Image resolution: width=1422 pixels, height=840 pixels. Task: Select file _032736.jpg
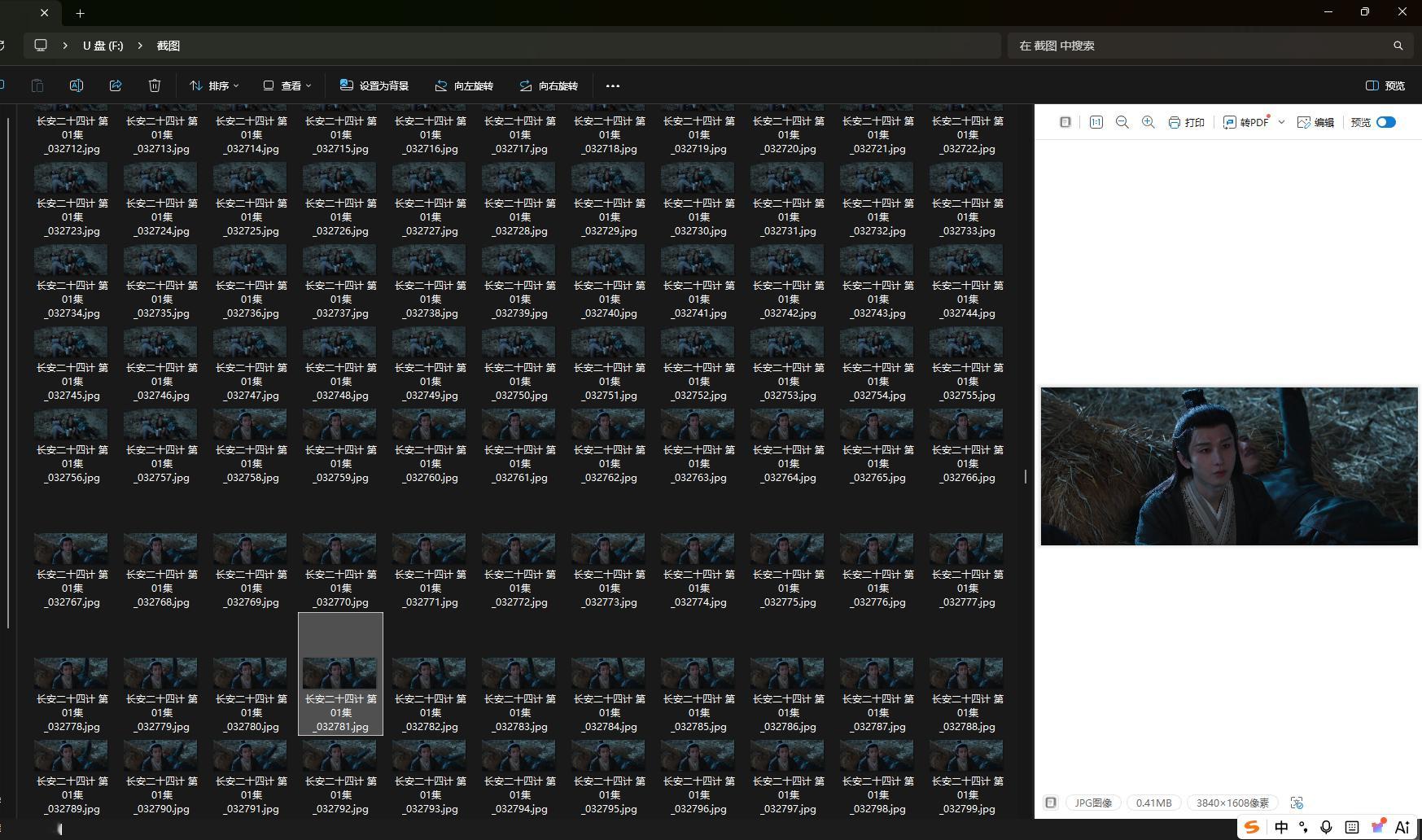click(251, 282)
